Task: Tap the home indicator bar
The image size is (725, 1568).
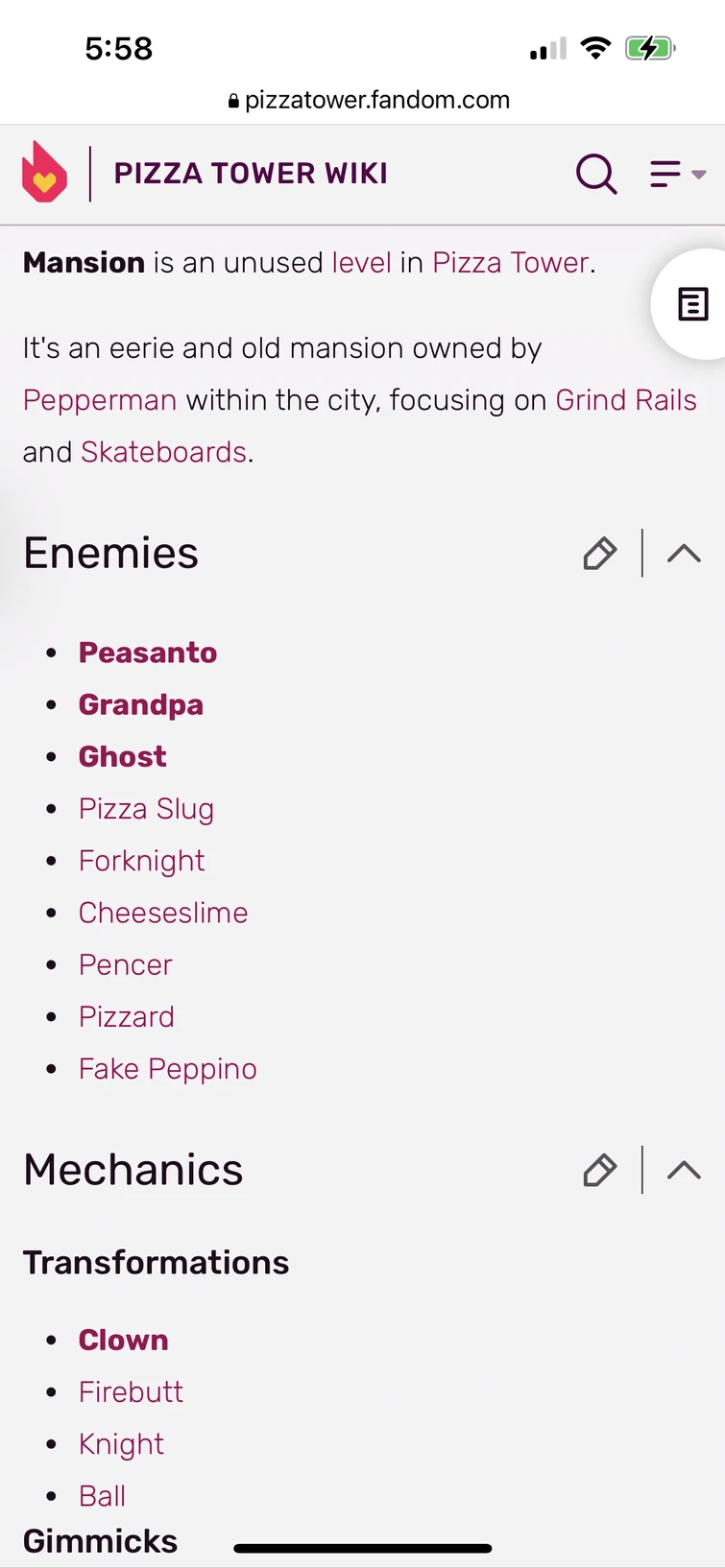Action: click(362, 1547)
